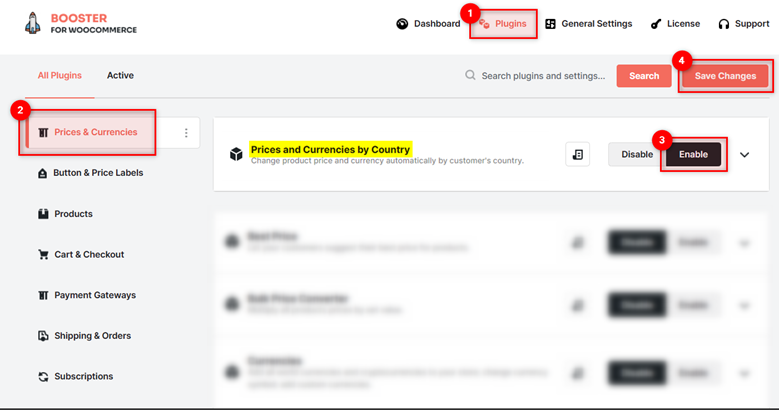Open General Settings
The height and width of the screenshot is (410, 779).
(x=589, y=24)
